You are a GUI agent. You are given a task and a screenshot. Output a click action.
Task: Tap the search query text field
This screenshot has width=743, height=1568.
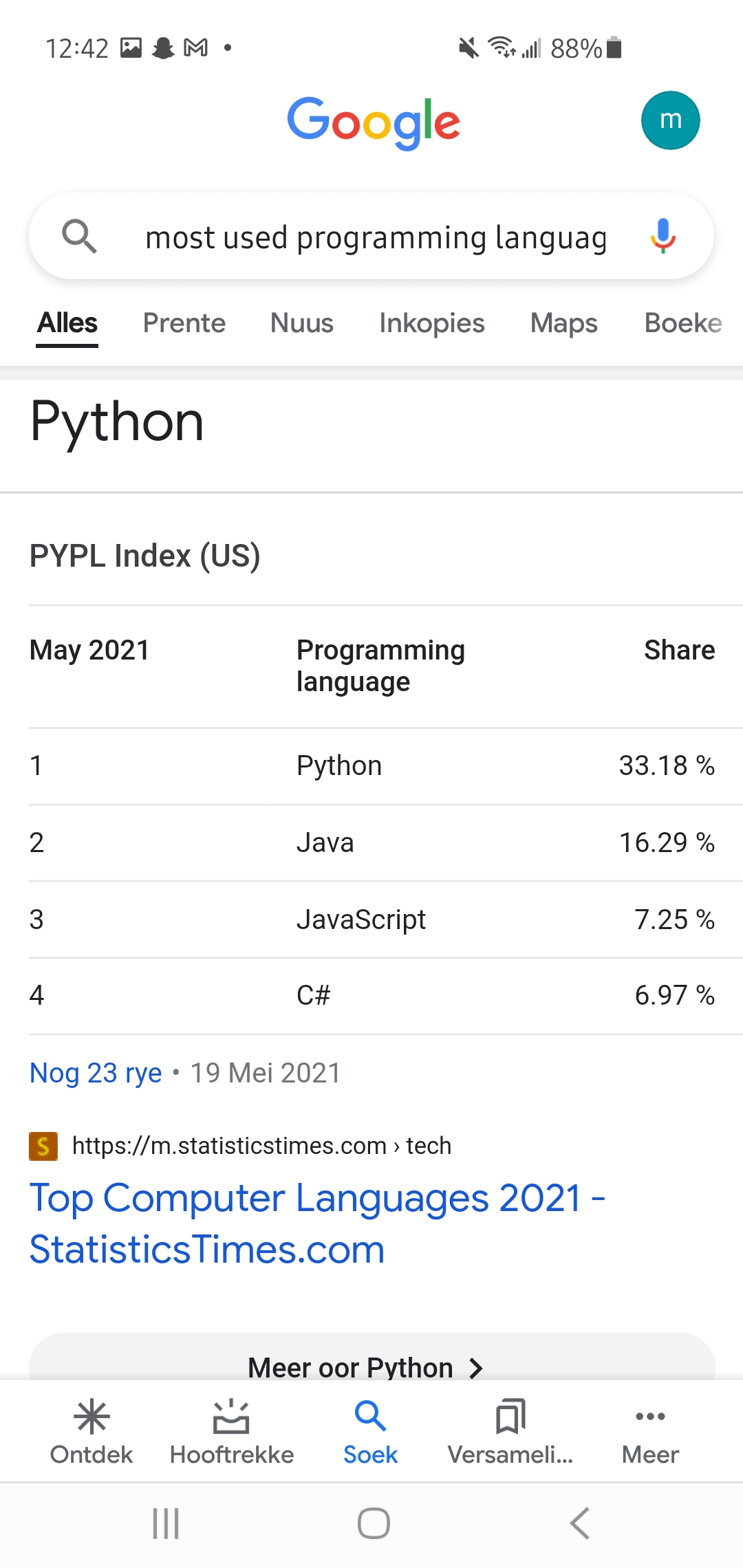[x=376, y=238]
